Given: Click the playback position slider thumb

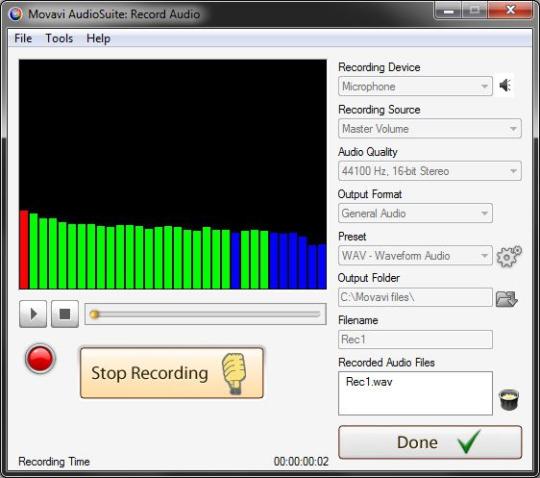Looking at the screenshot, I should click(94, 314).
